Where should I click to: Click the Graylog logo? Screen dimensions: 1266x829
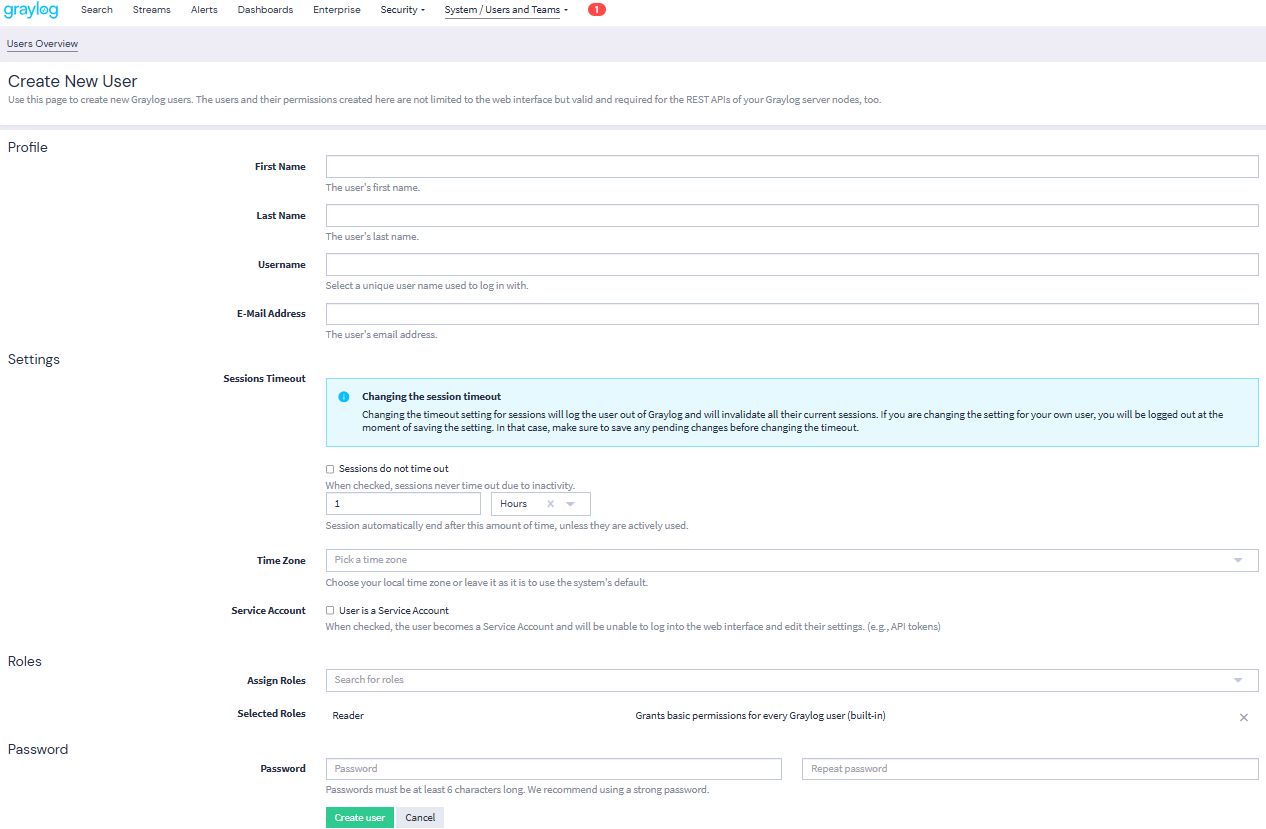31,11
